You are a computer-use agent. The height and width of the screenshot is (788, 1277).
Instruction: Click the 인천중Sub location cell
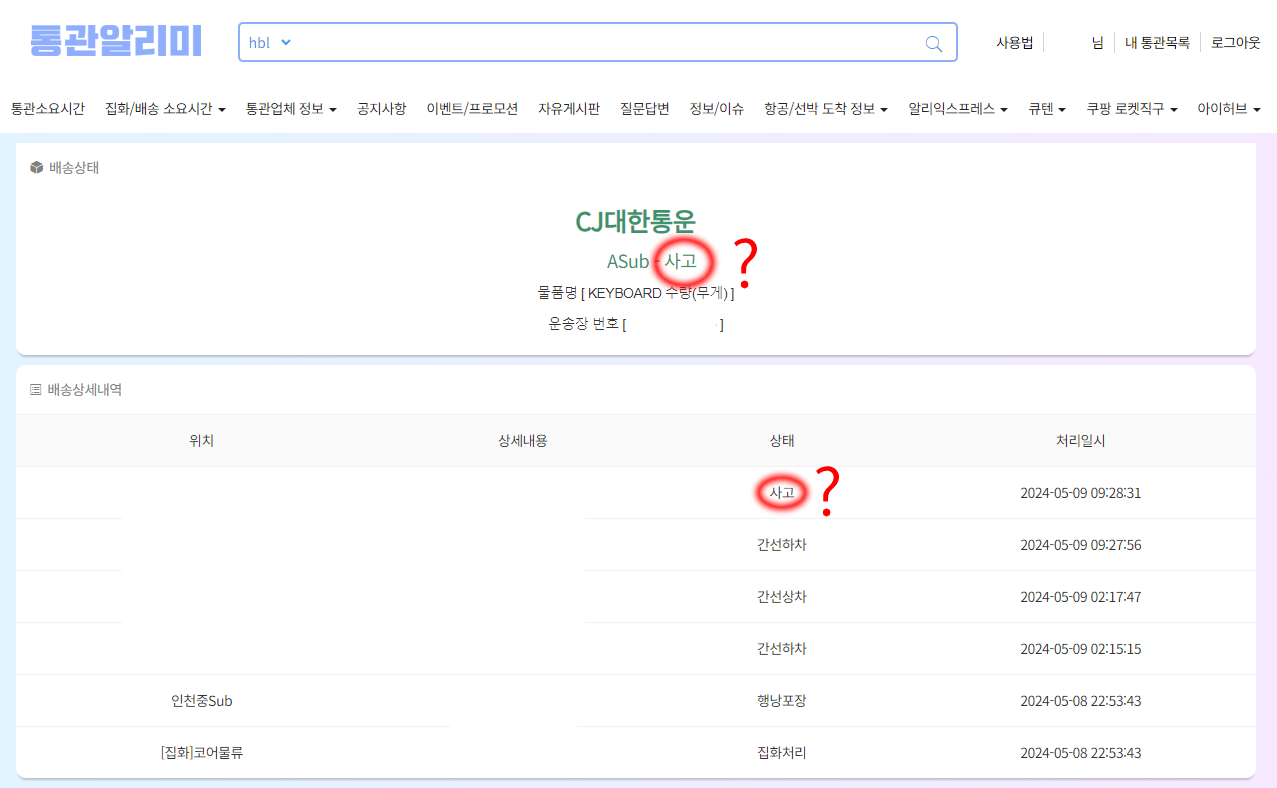point(201,701)
